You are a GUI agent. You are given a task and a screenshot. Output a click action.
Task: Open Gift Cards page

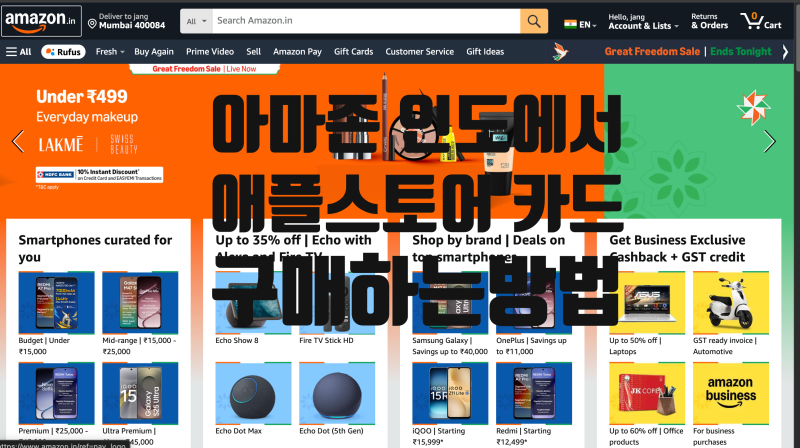coord(353,52)
